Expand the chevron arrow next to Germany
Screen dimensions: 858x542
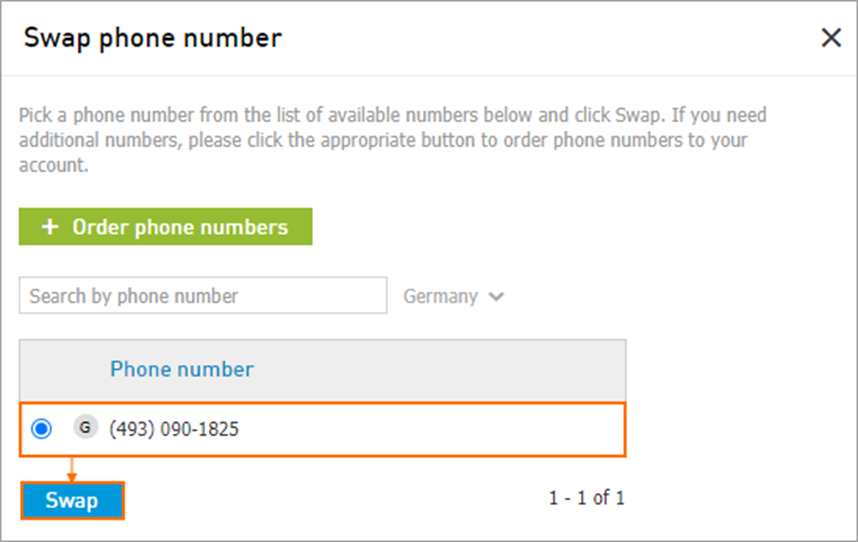pos(496,296)
